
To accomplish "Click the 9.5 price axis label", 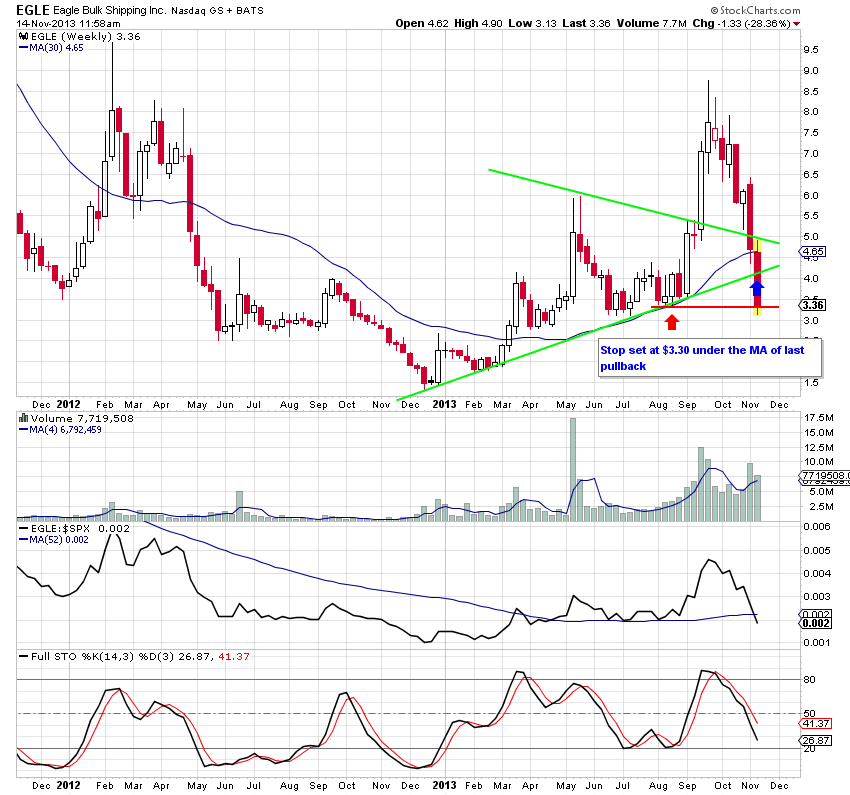I will [811, 50].
